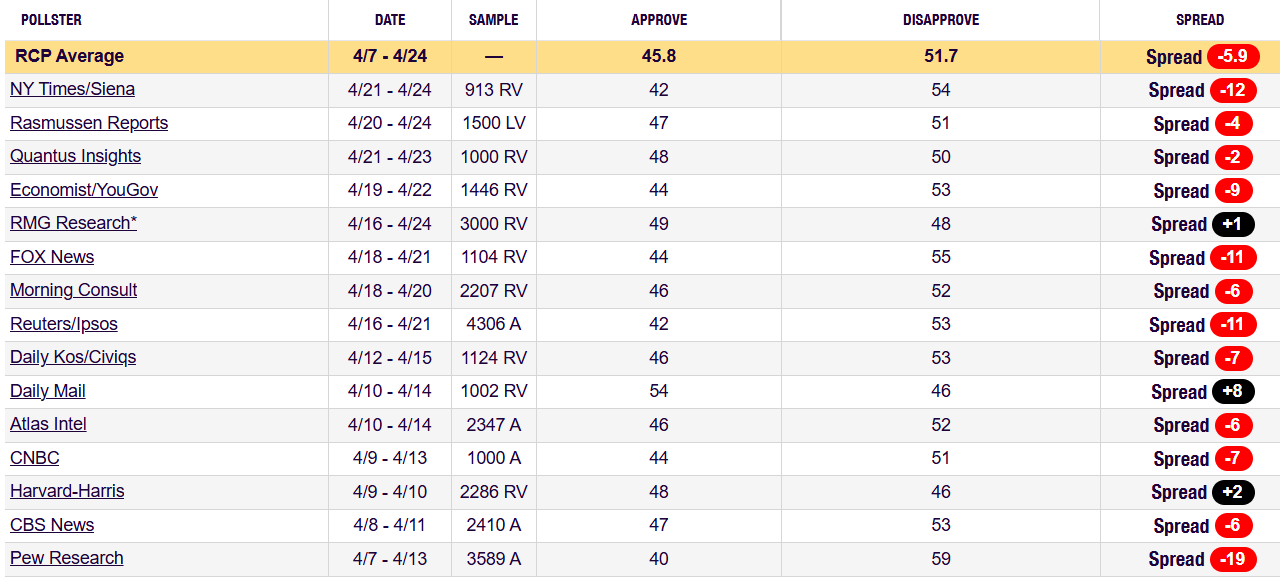Open the Atlas Intel poll
Screen dimensions: 1280x580
[x=48, y=424]
